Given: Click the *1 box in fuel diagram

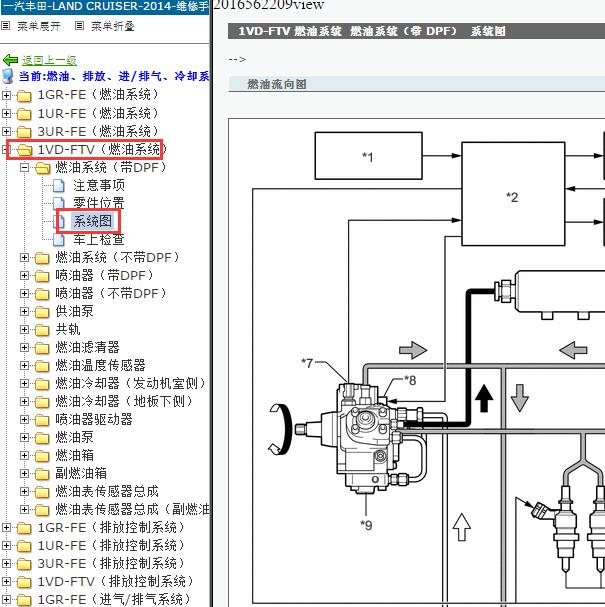Looking at the screenshot, I should pyautogui.click(x=368, y=156).
